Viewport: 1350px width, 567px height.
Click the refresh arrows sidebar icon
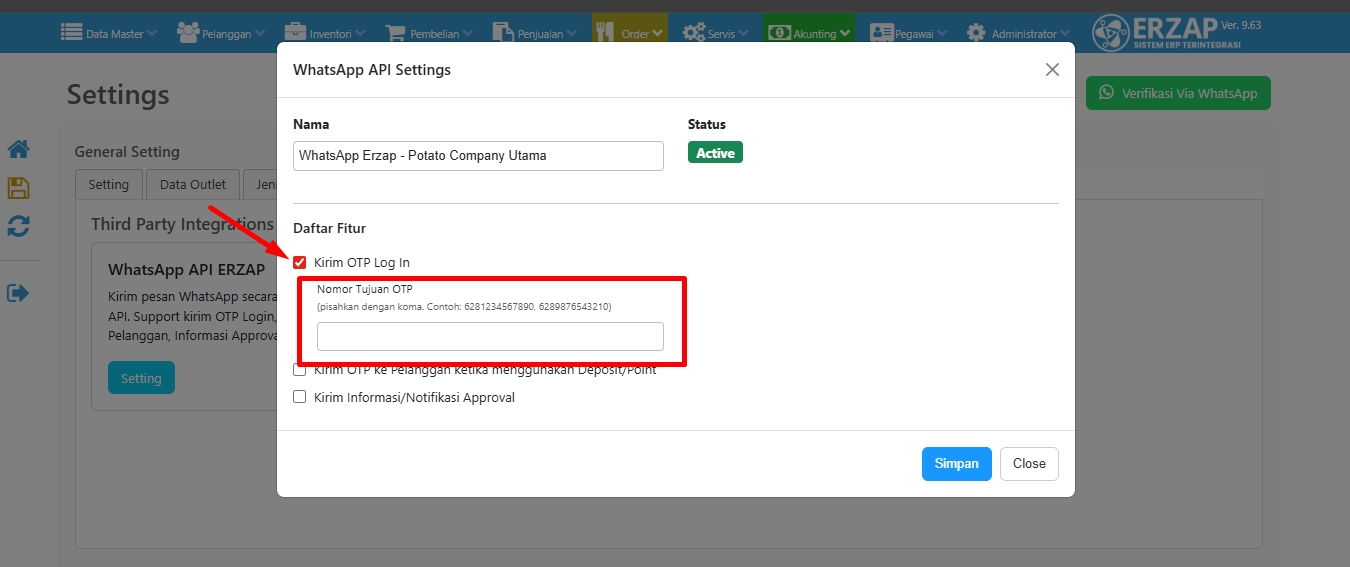[x=18, y=227]
